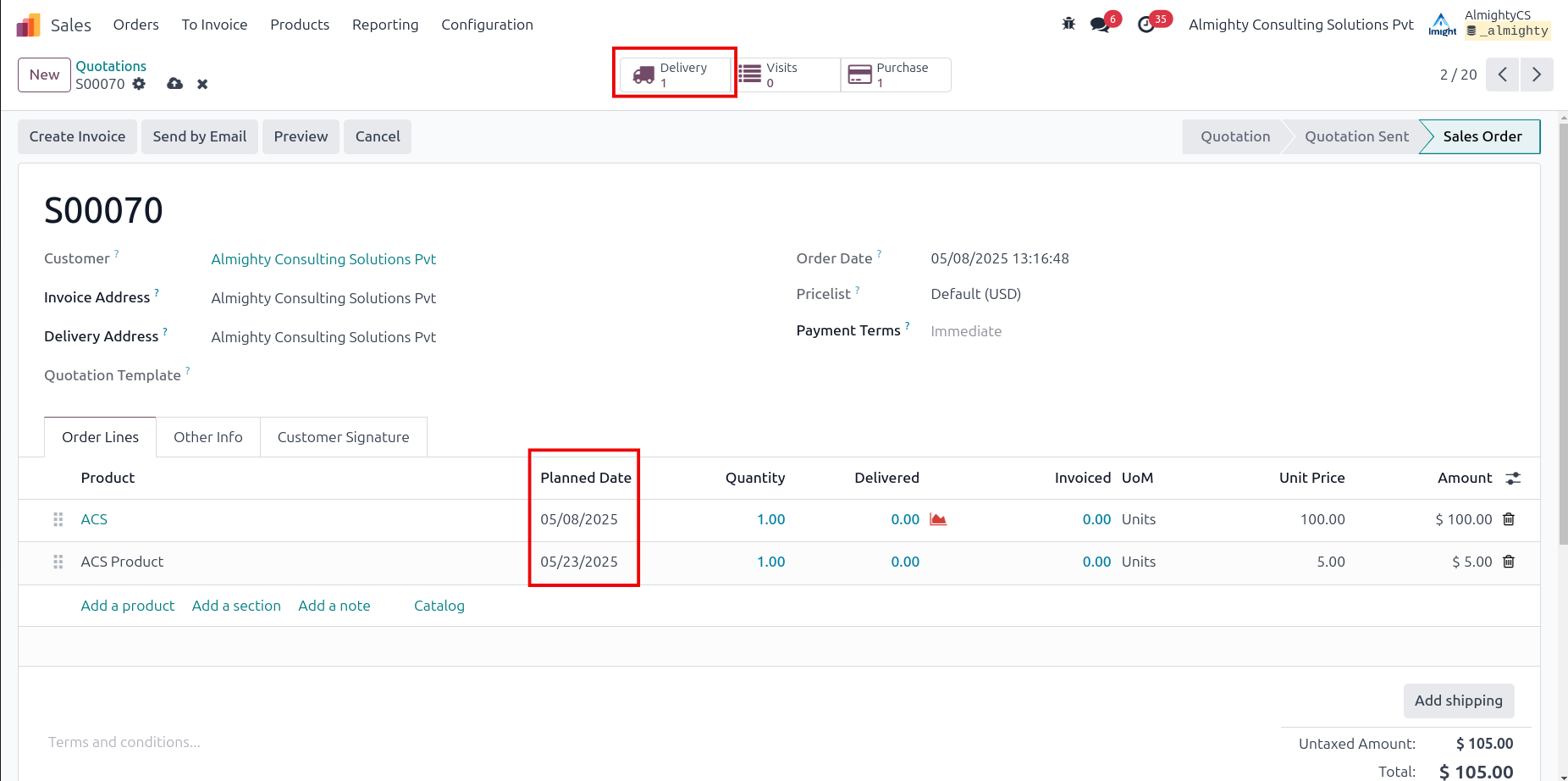Screen dimensions: 1568x781
Task: Open the To Invoice menu
Action: (x=214, y=25)
